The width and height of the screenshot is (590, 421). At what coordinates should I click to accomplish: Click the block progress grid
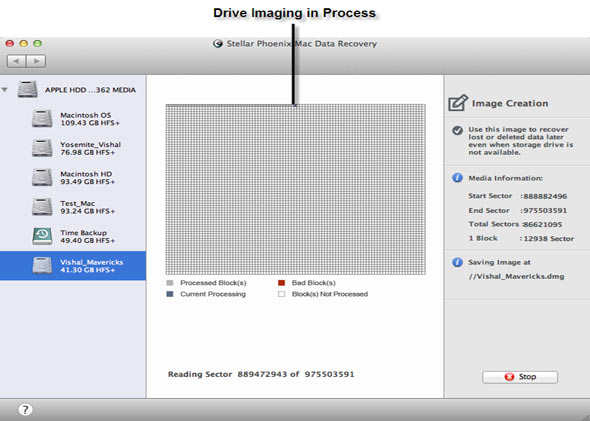[296, 189]
